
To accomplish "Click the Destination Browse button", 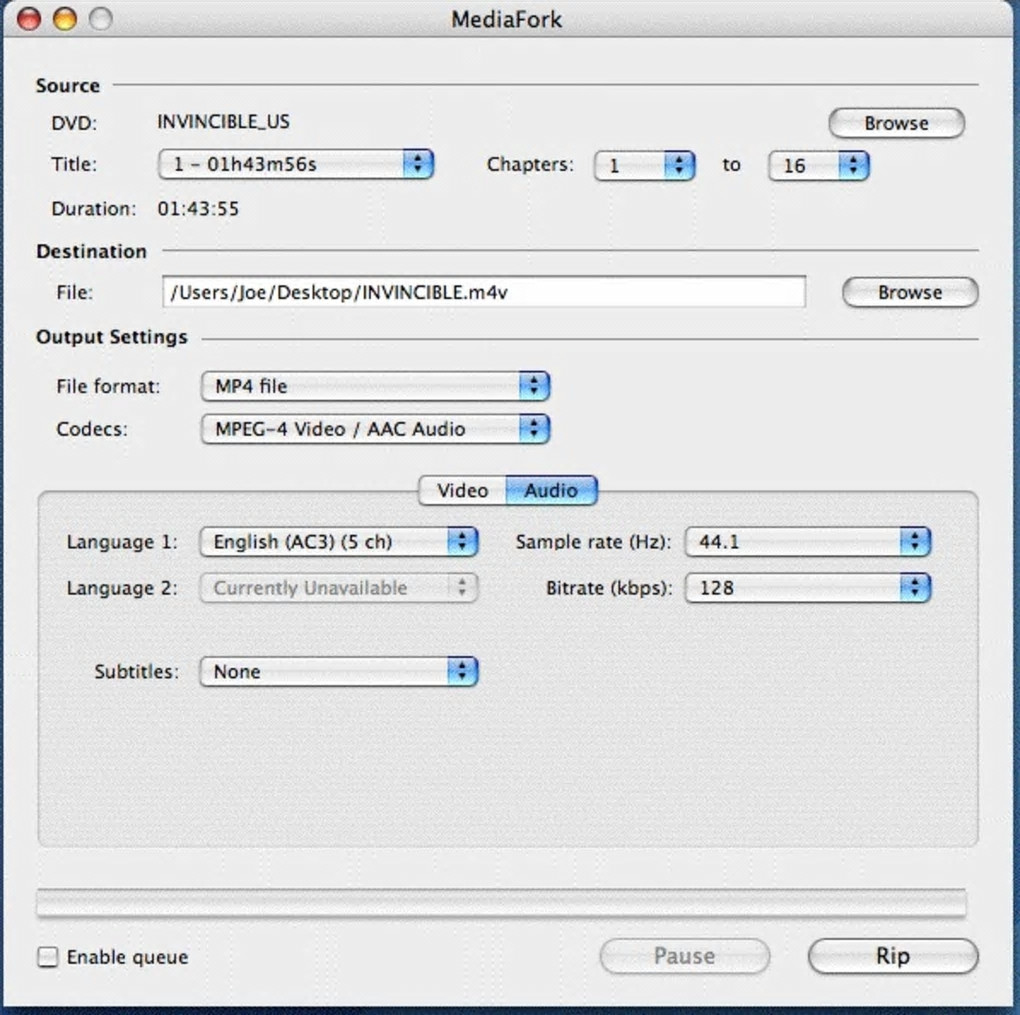I will 910,292.
